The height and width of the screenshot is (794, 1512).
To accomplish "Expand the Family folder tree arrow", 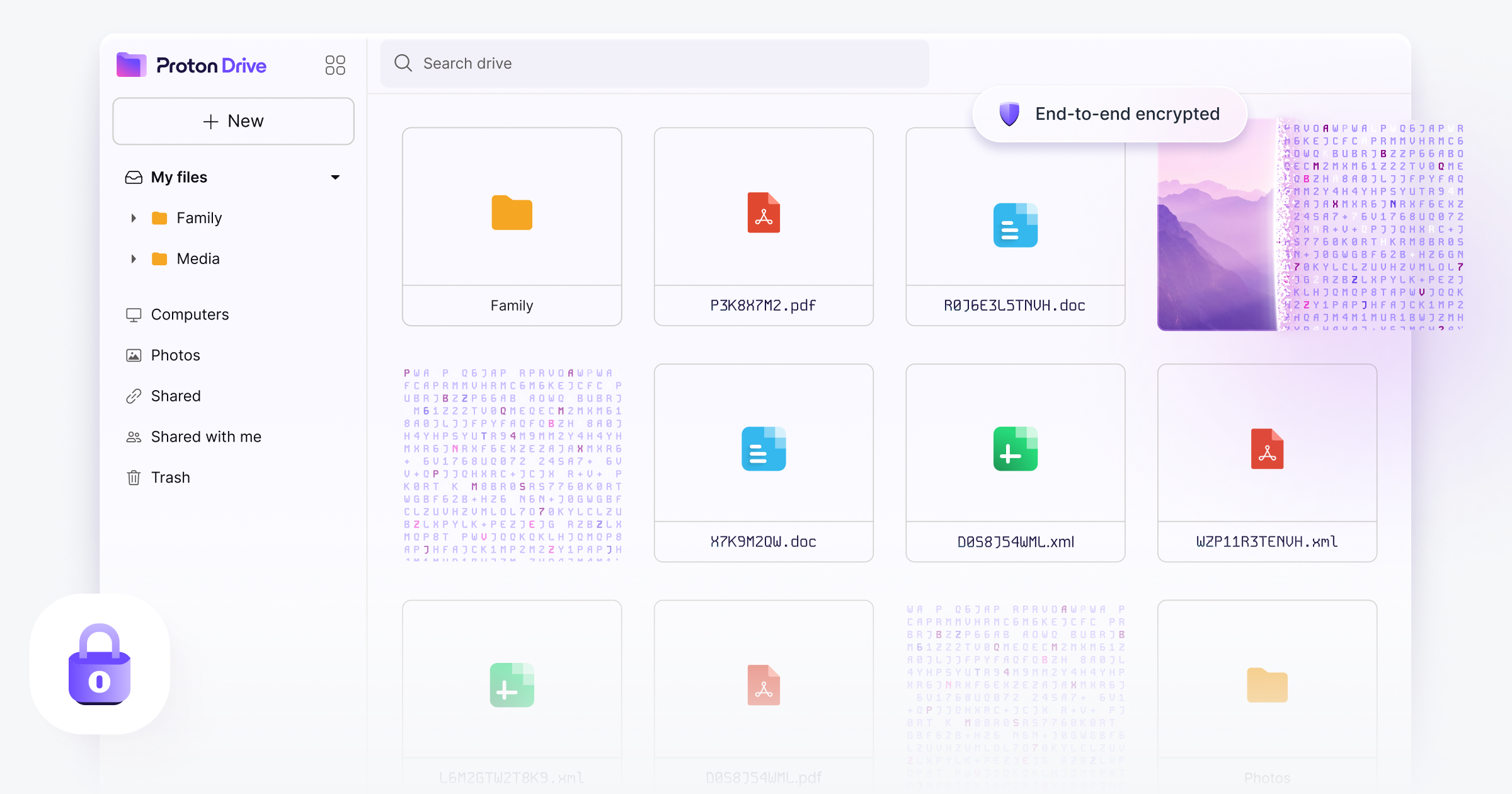I will pos(134,218).
